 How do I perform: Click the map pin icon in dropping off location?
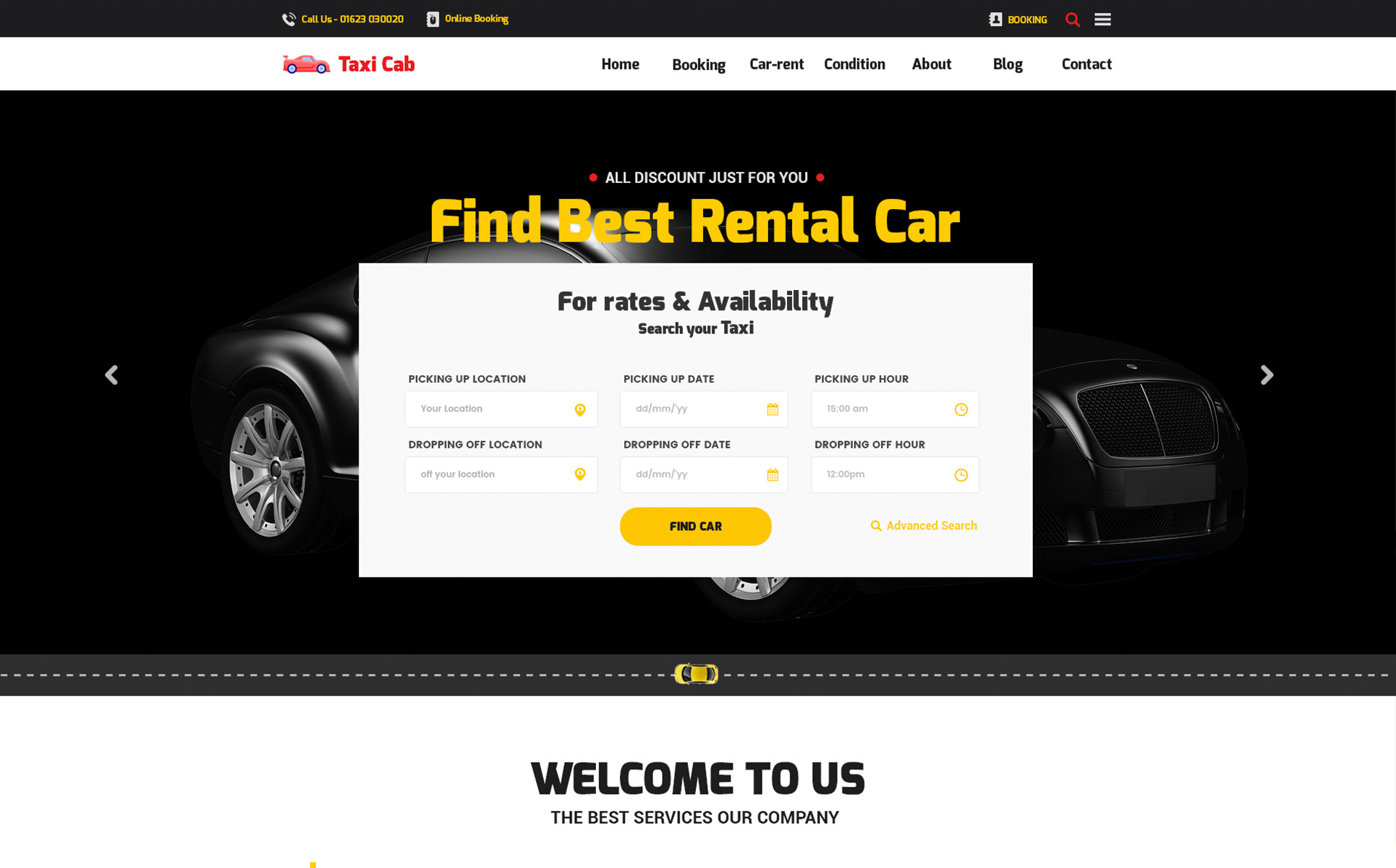[x=580, y=473]
